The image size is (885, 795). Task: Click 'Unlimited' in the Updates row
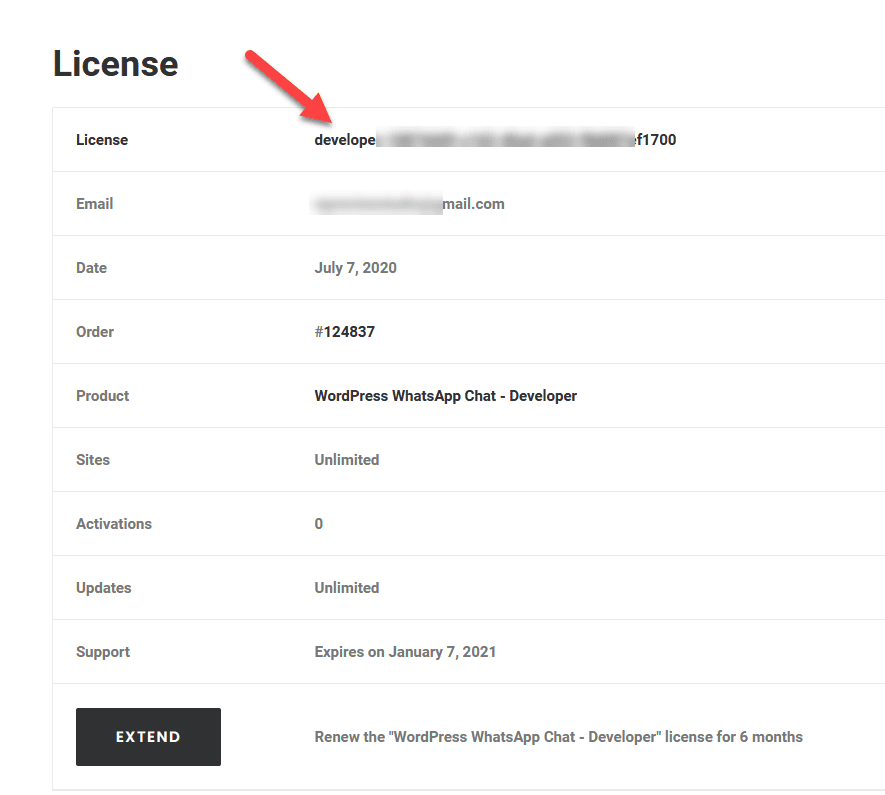pos(346,587)
